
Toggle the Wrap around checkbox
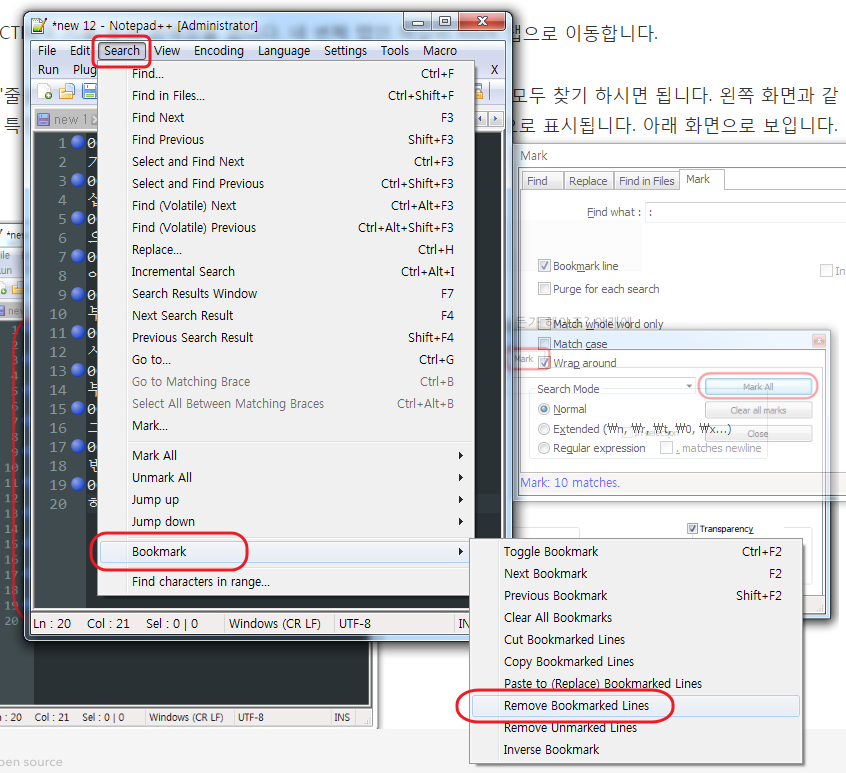pyautogui.click(x=544, y=362)
